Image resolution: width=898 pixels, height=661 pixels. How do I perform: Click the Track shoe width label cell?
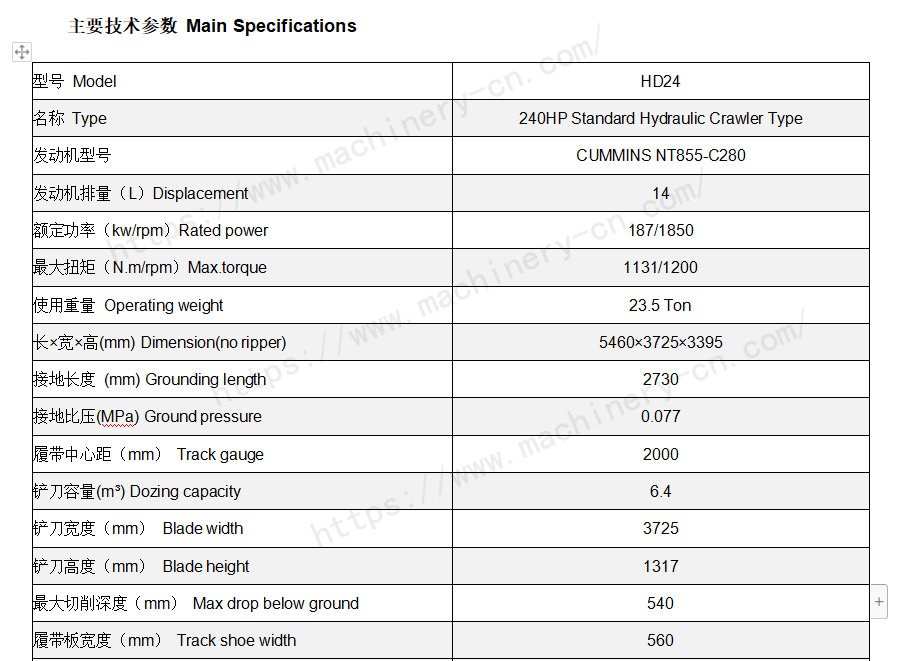click(x=242, y=640)
